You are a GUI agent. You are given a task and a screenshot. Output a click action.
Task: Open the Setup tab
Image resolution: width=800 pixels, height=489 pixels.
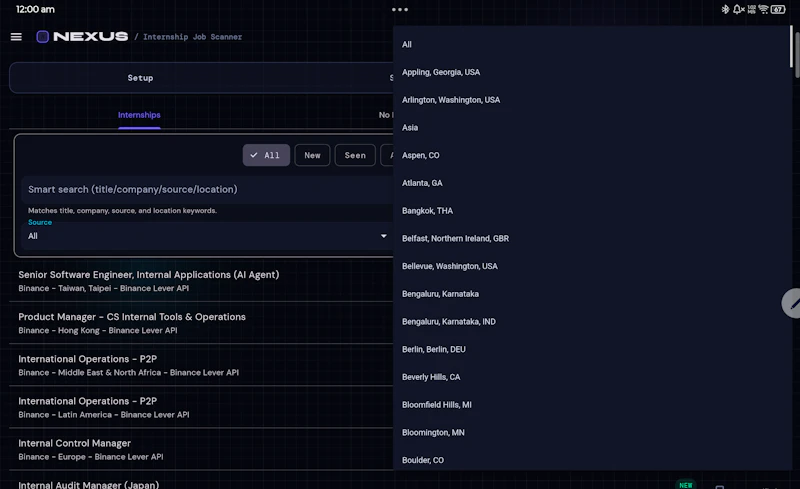140,78
